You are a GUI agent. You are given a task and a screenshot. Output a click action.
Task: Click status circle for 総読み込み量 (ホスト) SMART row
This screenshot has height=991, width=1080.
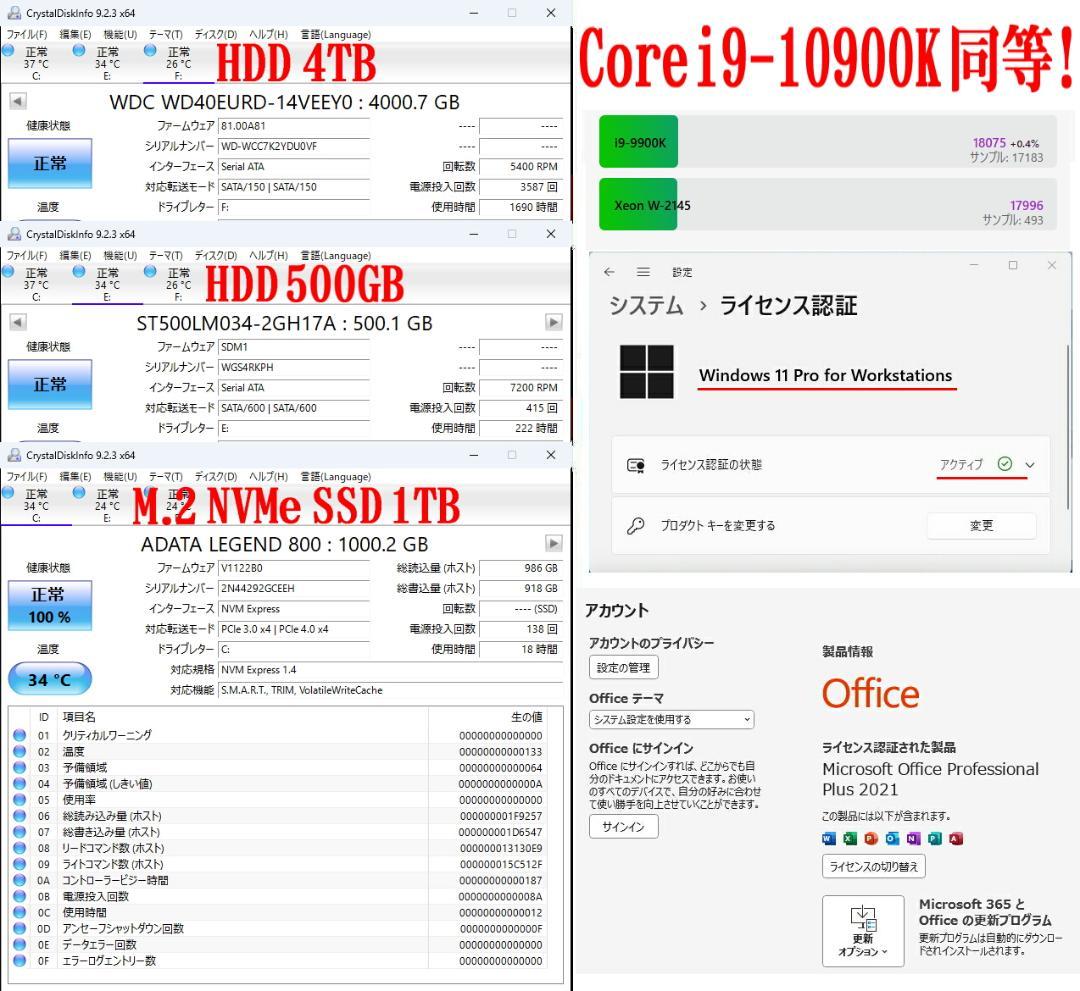(19, 815)
